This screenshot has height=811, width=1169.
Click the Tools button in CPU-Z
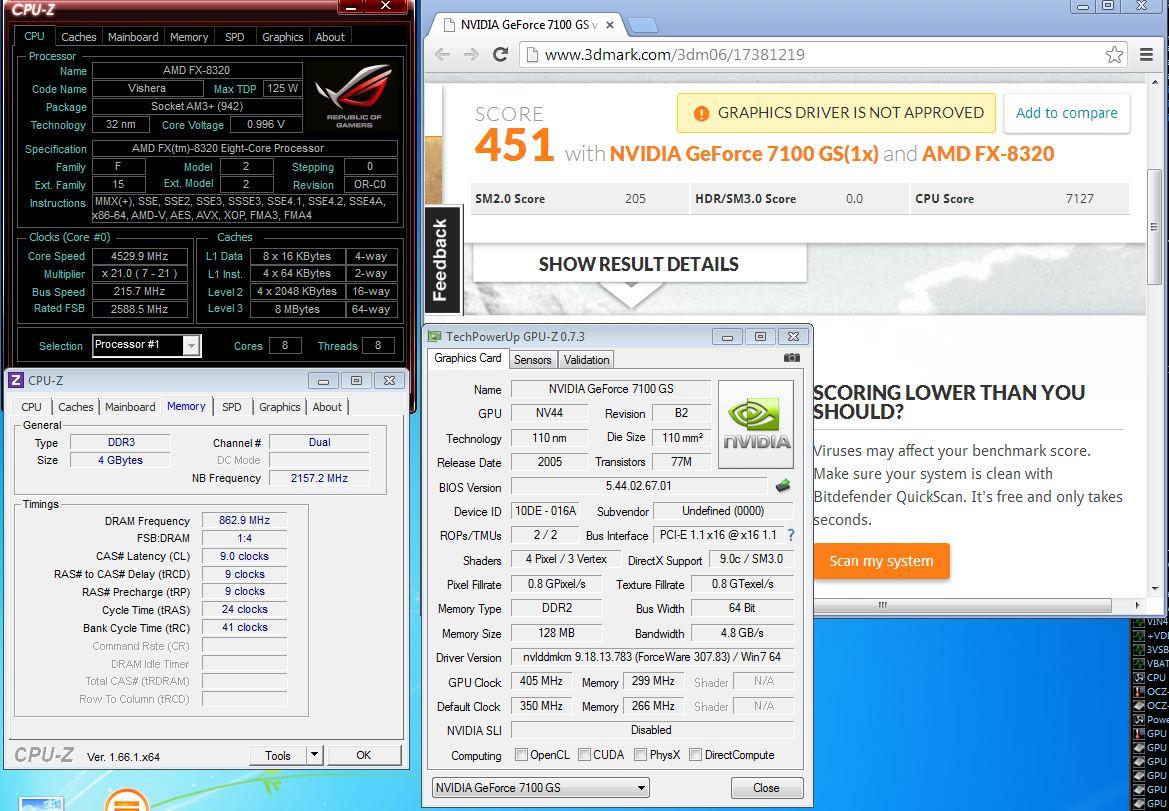pos(277,755)
